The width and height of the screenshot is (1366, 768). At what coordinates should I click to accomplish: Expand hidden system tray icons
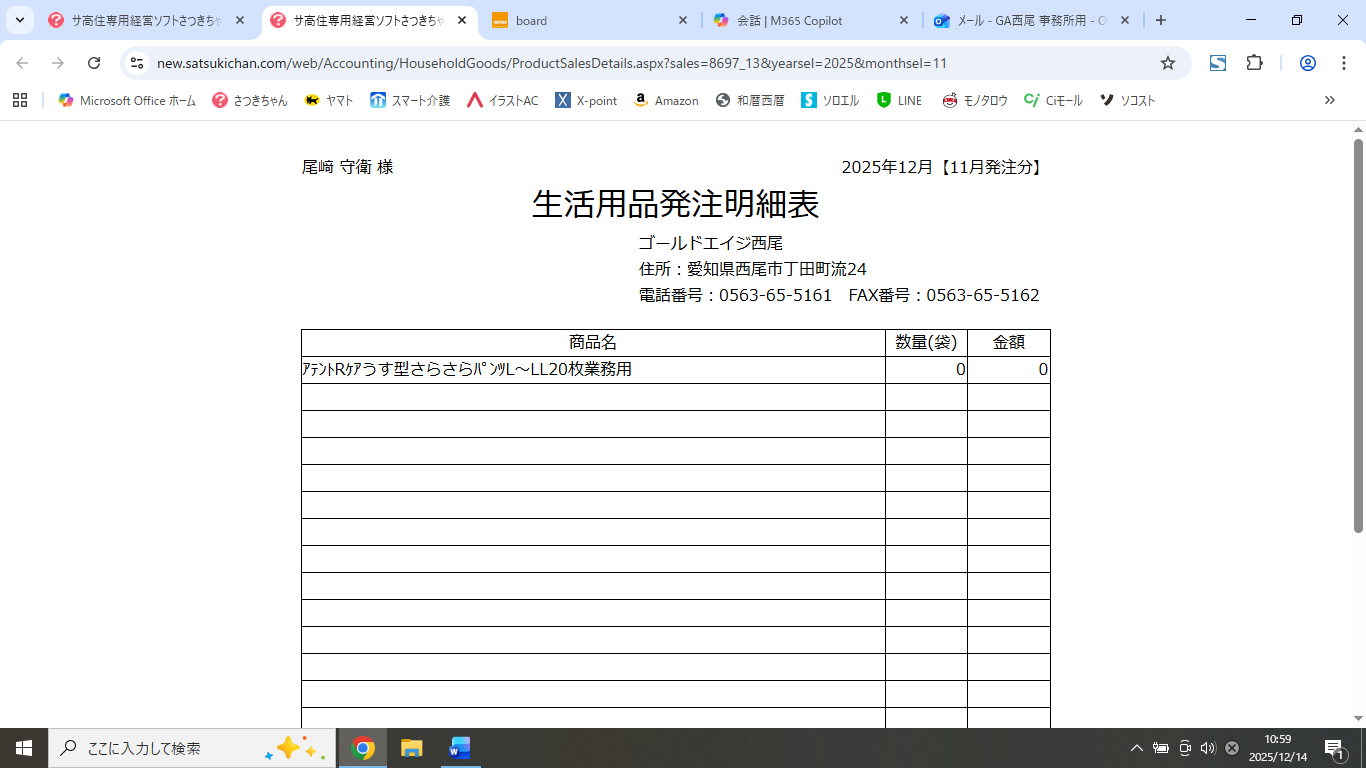1136,748
